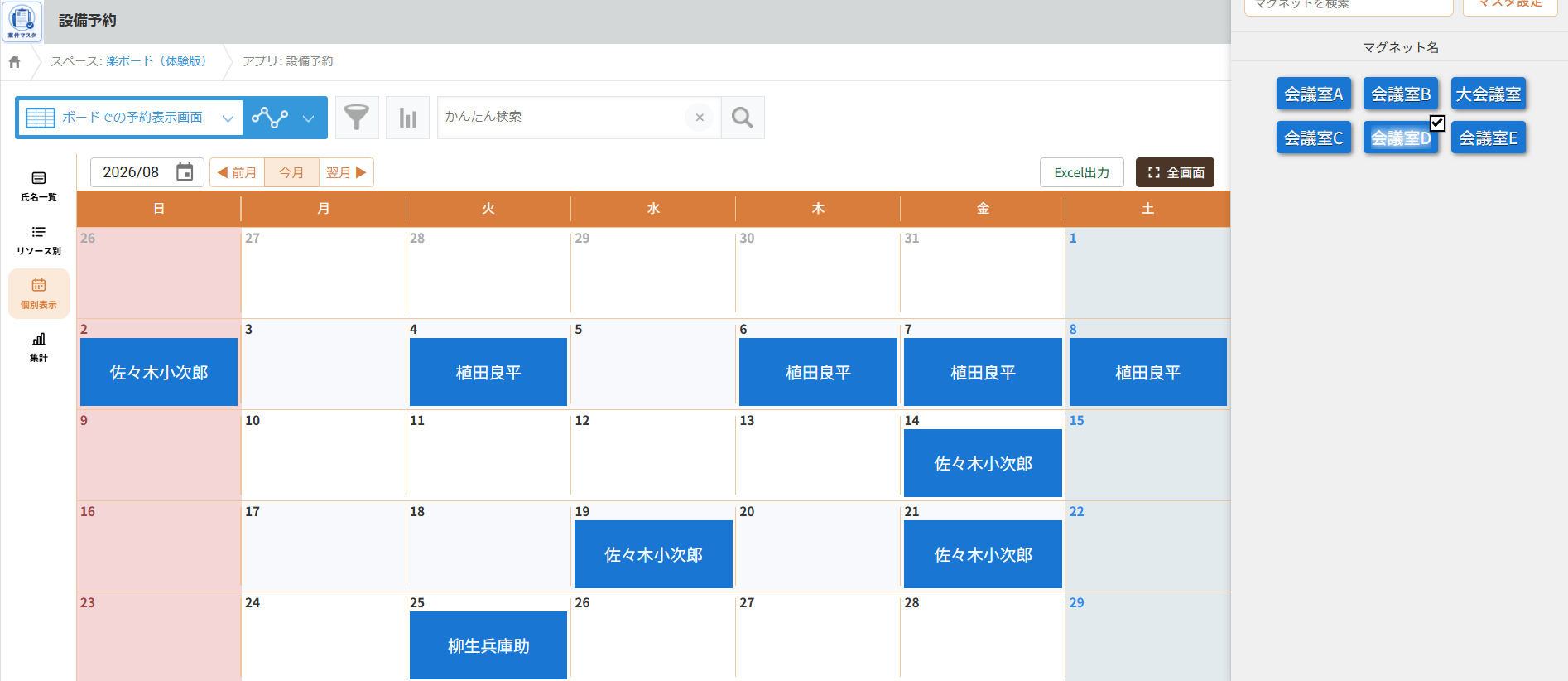Screen dimensions: 1568x681
Task: Toggle the checkbox on 会議室D magnet
Action: coord(1437,123)
